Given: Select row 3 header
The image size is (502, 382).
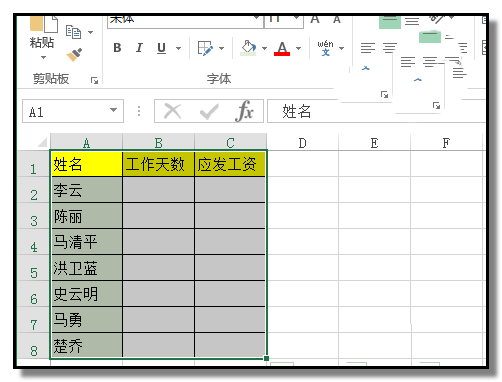Looking at the screenshot, I should click(x=33, y=216).
